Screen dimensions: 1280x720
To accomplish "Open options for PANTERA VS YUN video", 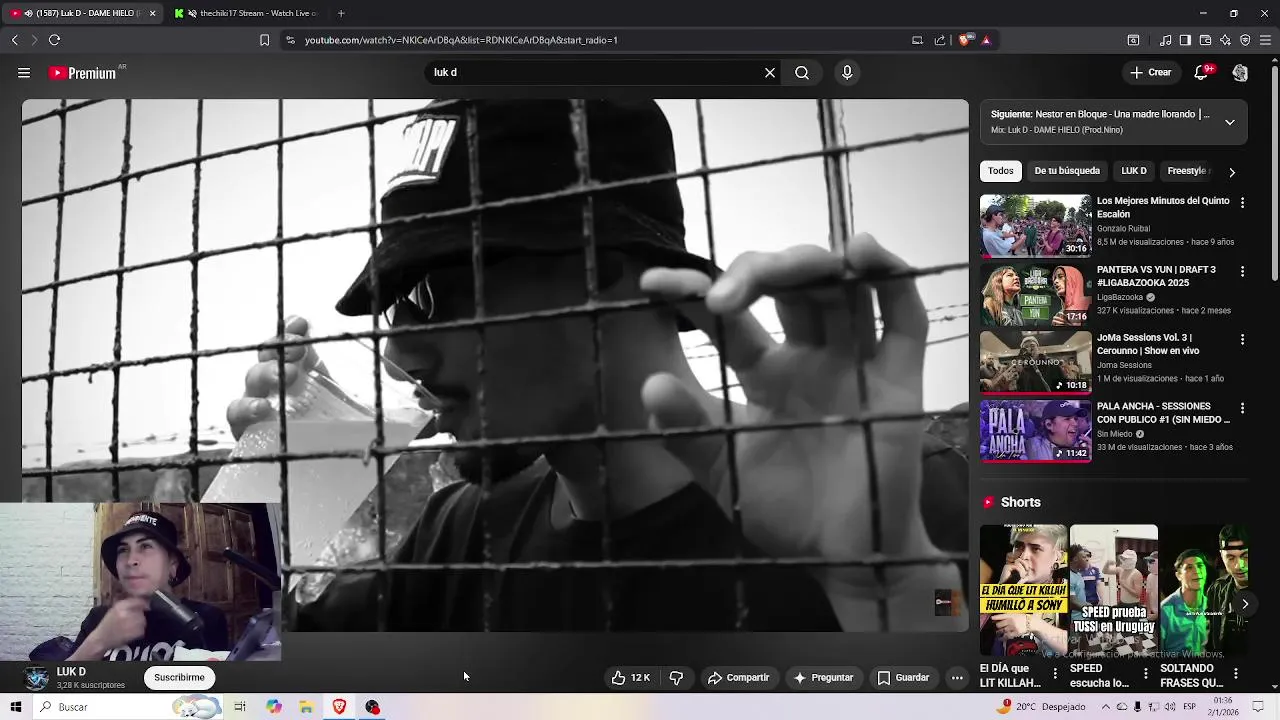I will [1242, 271].
